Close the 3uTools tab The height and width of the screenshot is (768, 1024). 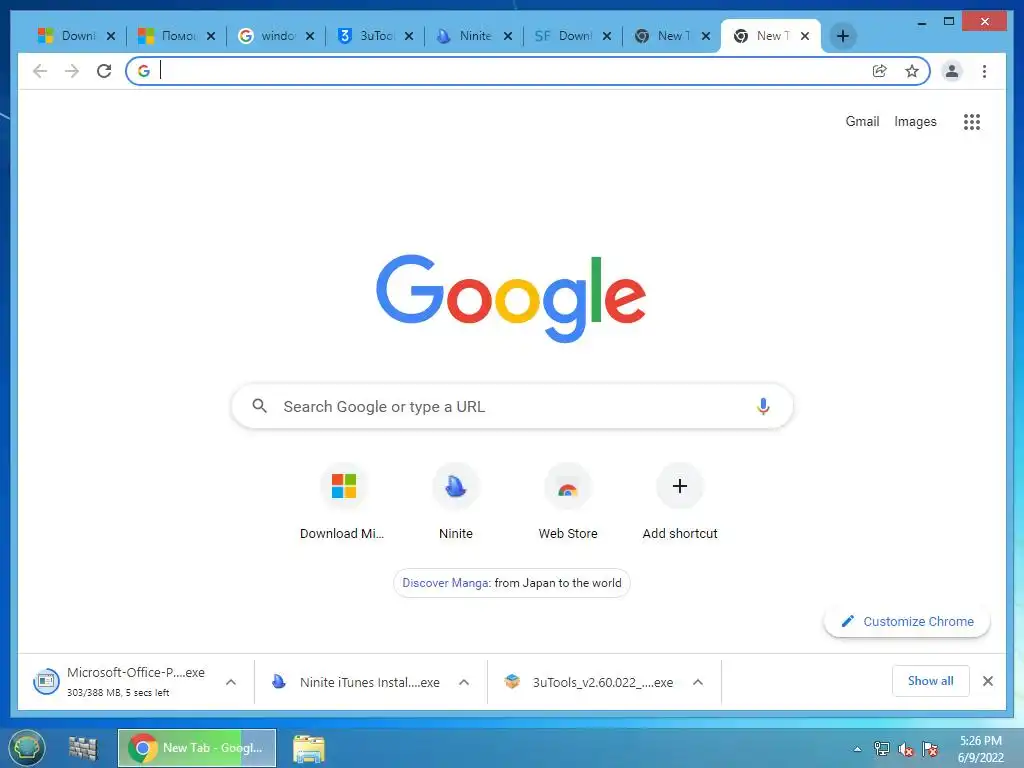click(x=409, y=36)
